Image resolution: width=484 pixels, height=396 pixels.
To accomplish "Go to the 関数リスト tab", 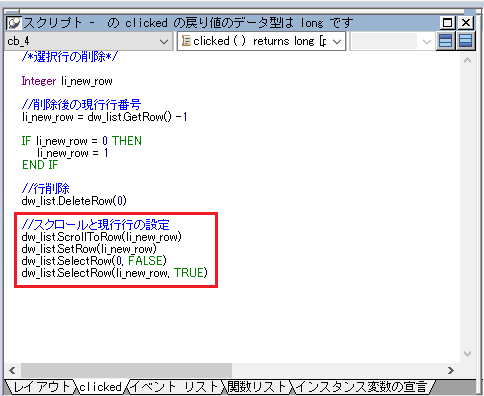I will pyautogui.click(x=257, y=387).
